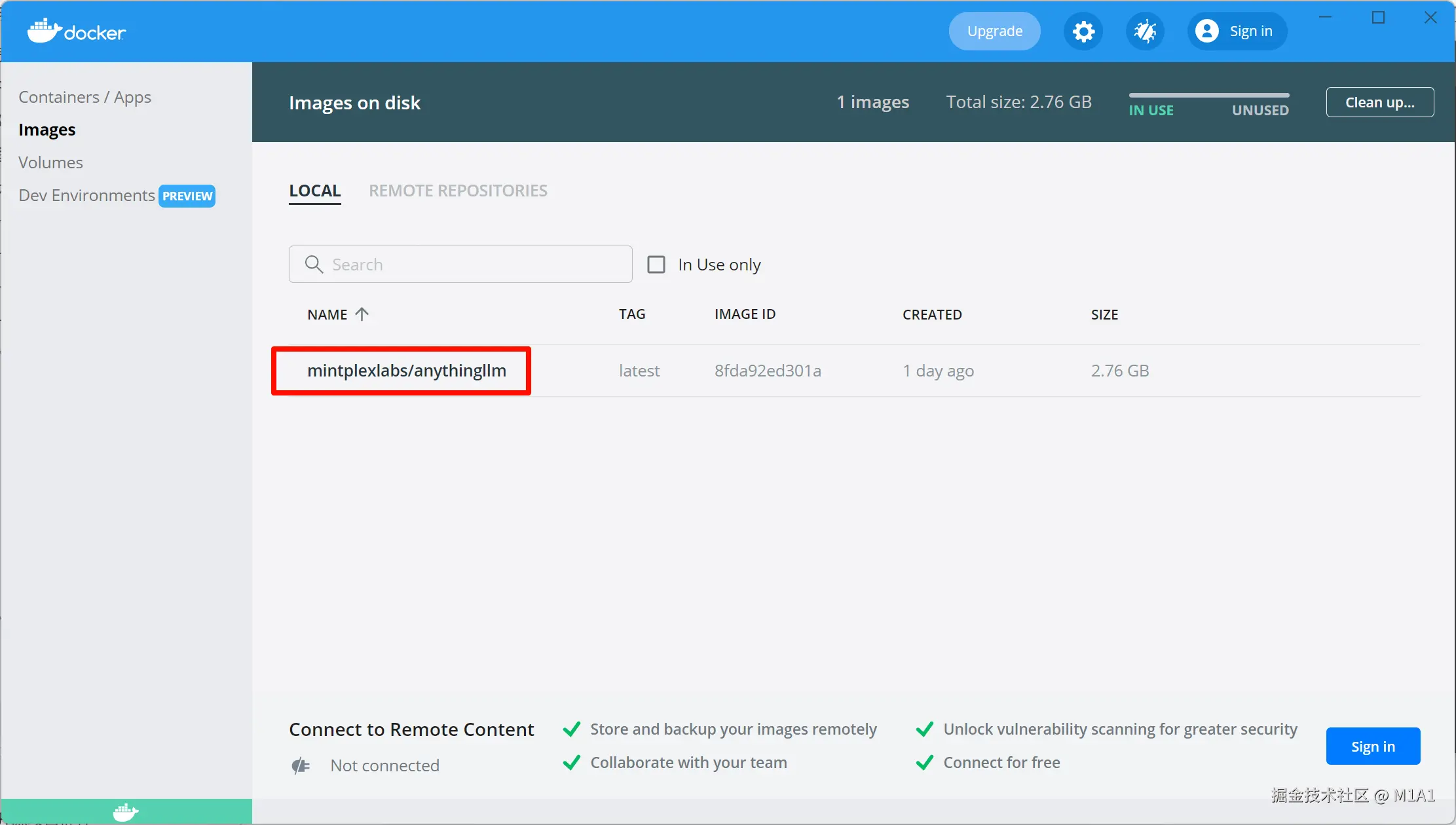Click the Upgrade button
The height and width of the screenshot is (825, 1456).
[x=994, y=31]
